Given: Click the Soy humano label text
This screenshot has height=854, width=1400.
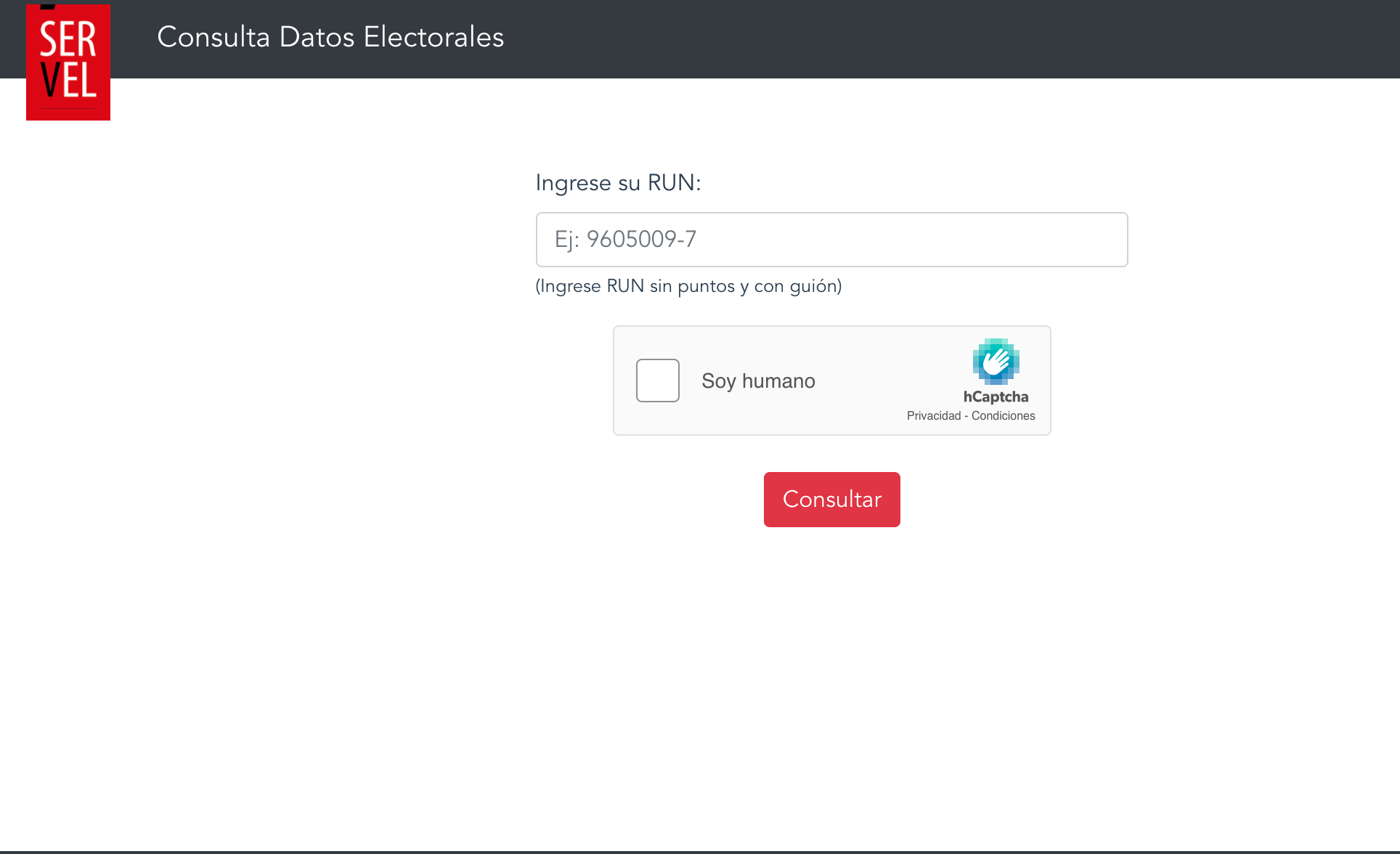Looking at the screenshot, I should coord(758,381).
